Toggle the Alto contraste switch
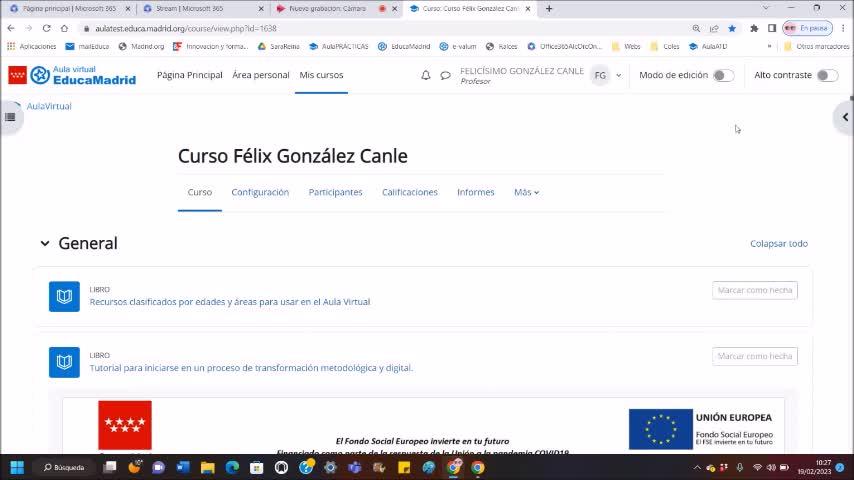This screenshot has width=854, height=480. tap(827, 75)
